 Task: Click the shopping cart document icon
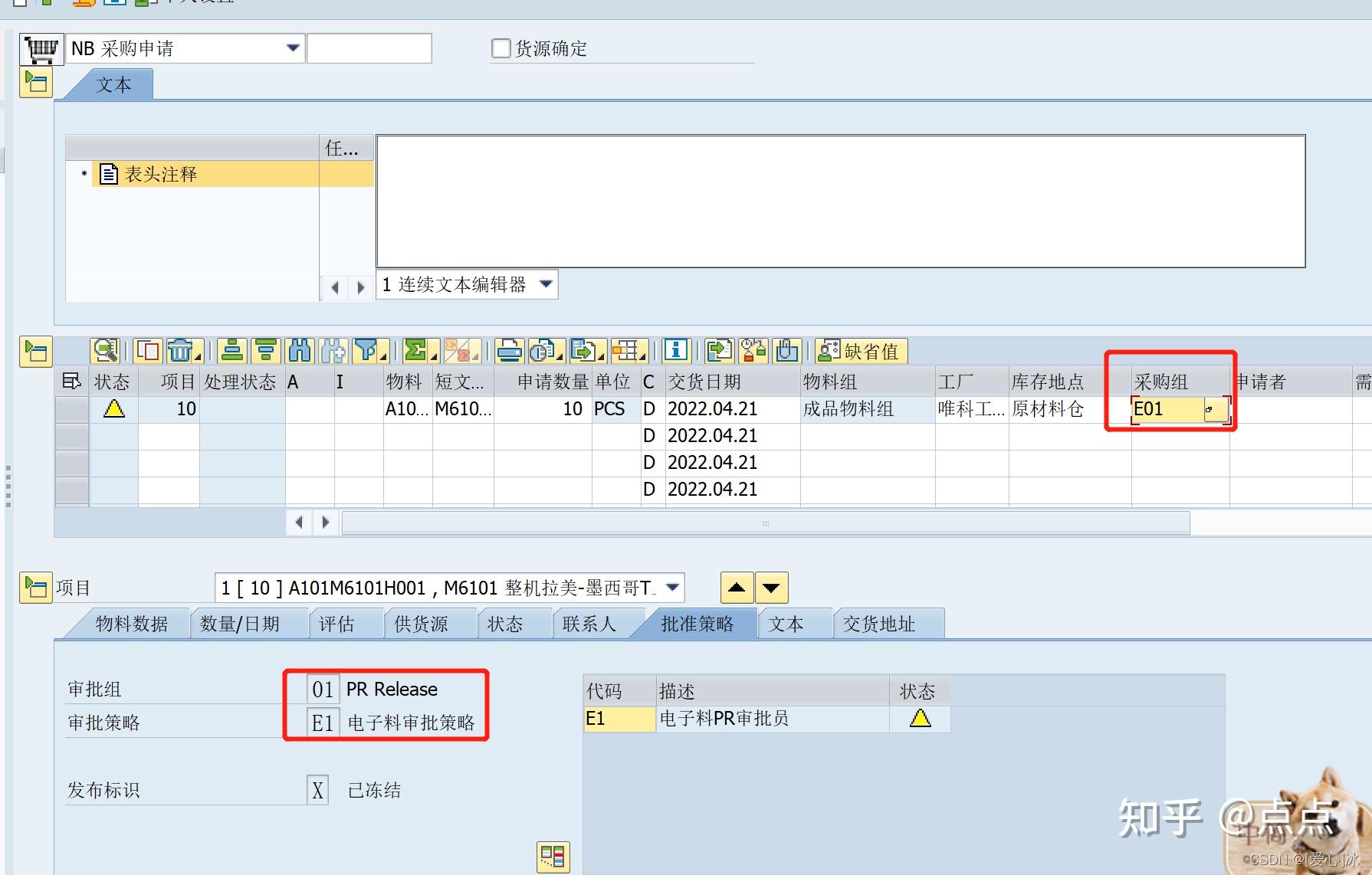40,48
